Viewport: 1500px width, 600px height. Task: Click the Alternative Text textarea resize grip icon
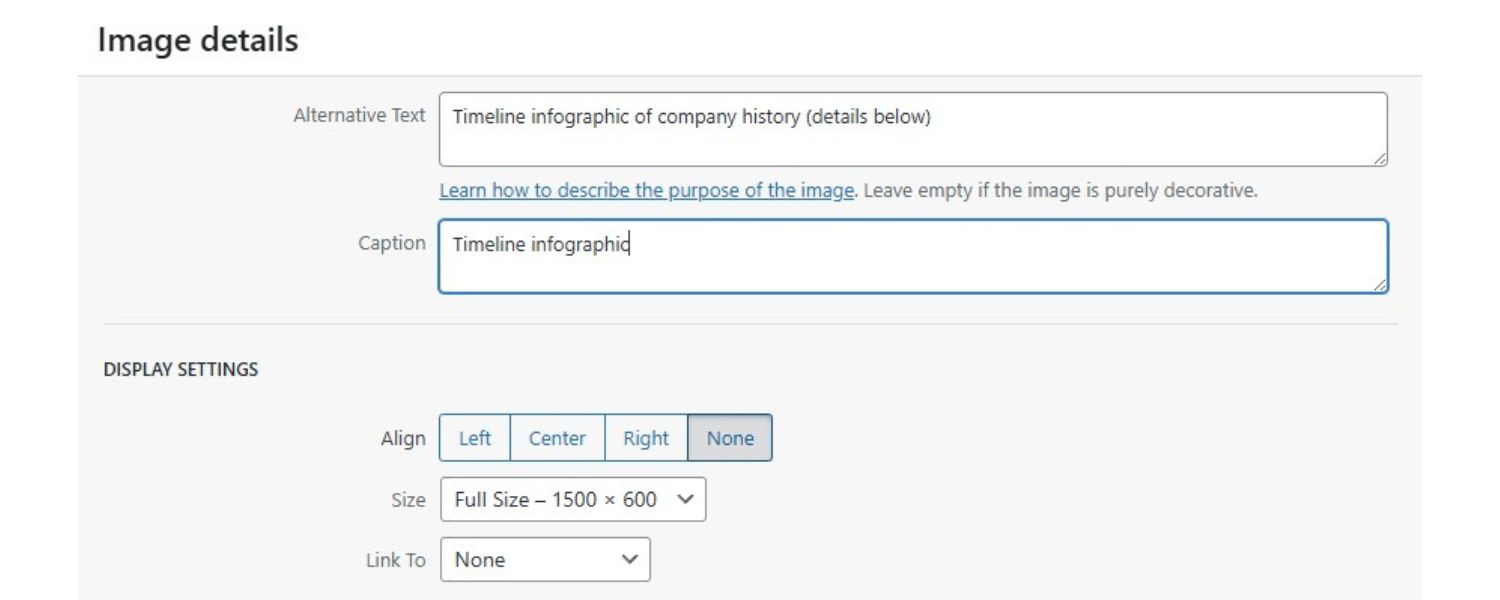[x=1382, y=158]
